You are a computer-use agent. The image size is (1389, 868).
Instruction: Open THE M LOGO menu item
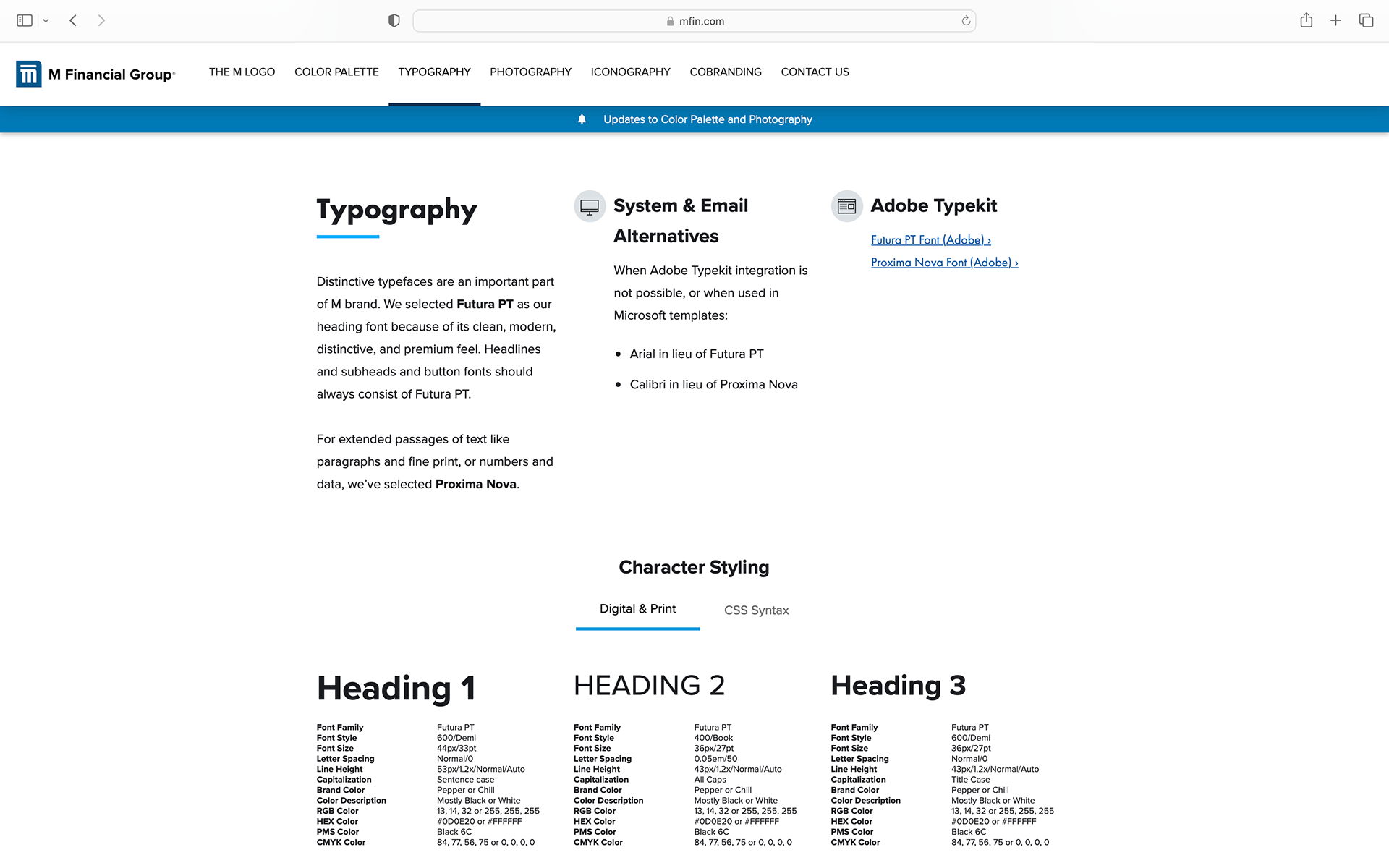click(242, 72)
